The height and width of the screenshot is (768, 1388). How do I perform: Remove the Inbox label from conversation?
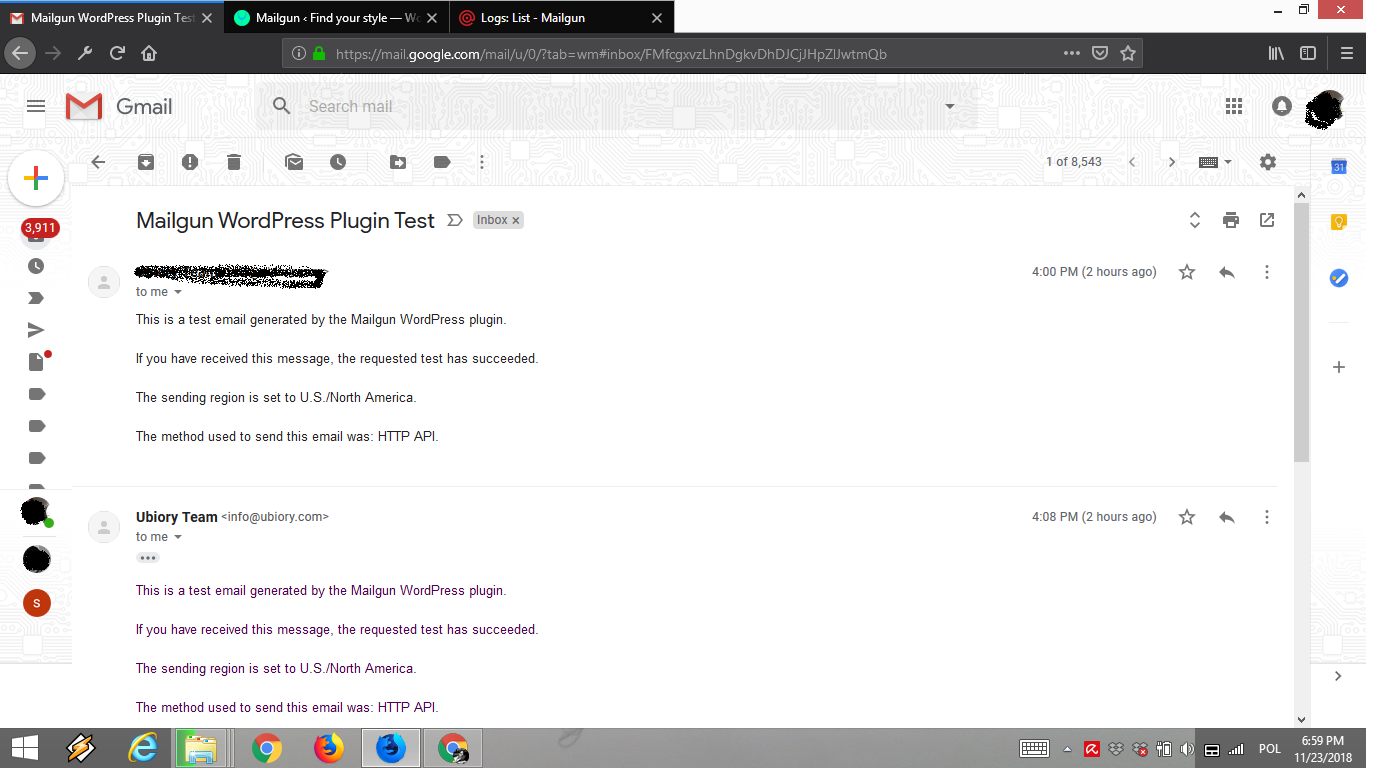(x=516, y=221)
